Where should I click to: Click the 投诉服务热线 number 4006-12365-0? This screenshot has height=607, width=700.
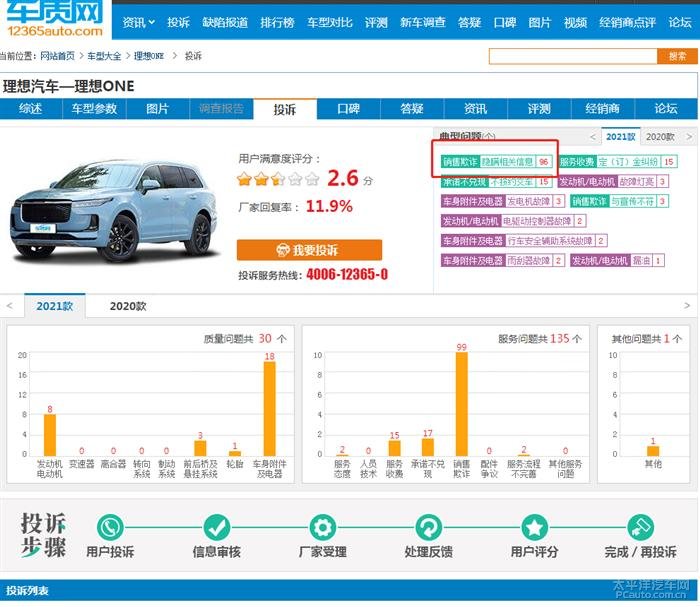point(347,274)
